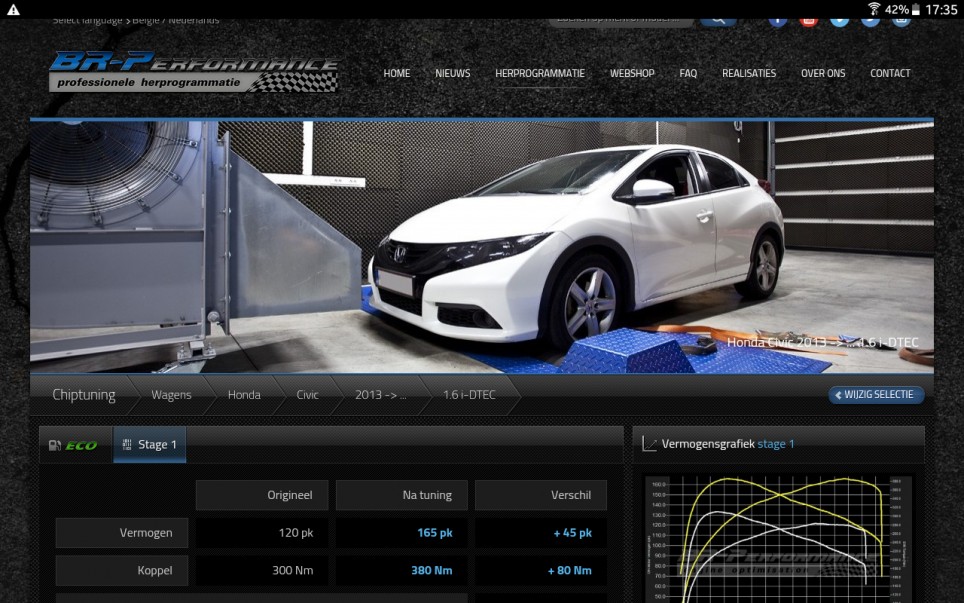This screenshot has height=603, width=964.
Task: Open the red YouTube social icon
Action: pyautogui.click(x=808, y=22)
